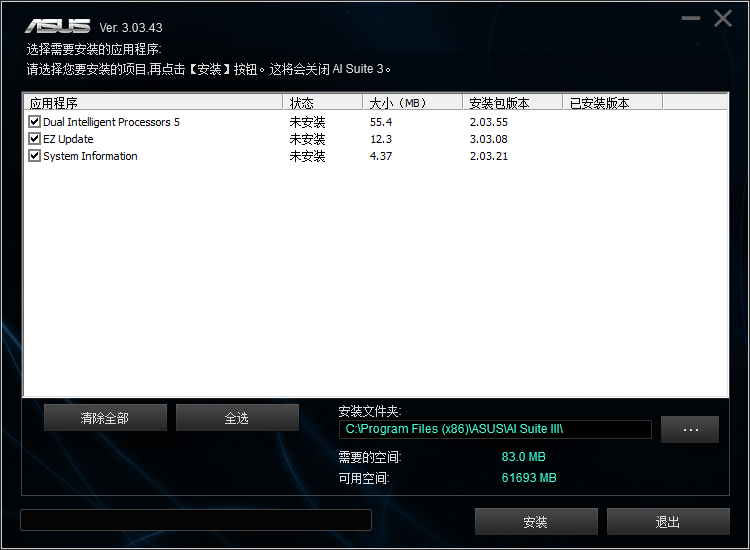Click the 清除全部 button
This screenshot has width=750, height=550.
(105, 418)
